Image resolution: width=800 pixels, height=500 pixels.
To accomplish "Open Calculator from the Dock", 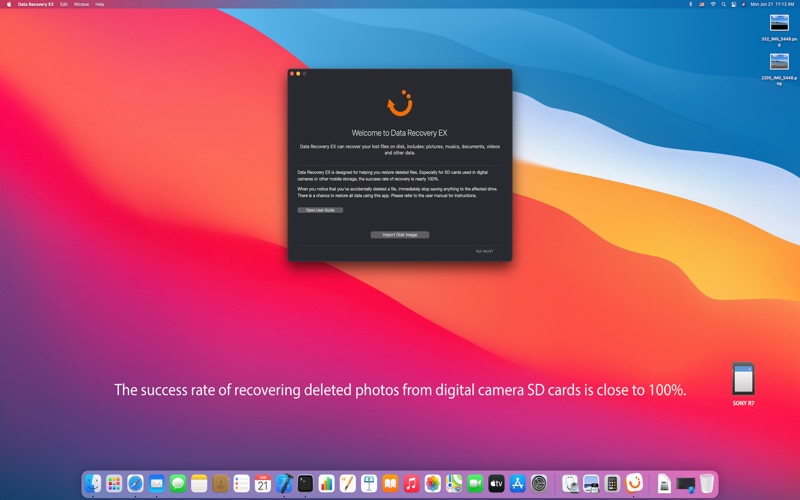I will pos(612,483).
